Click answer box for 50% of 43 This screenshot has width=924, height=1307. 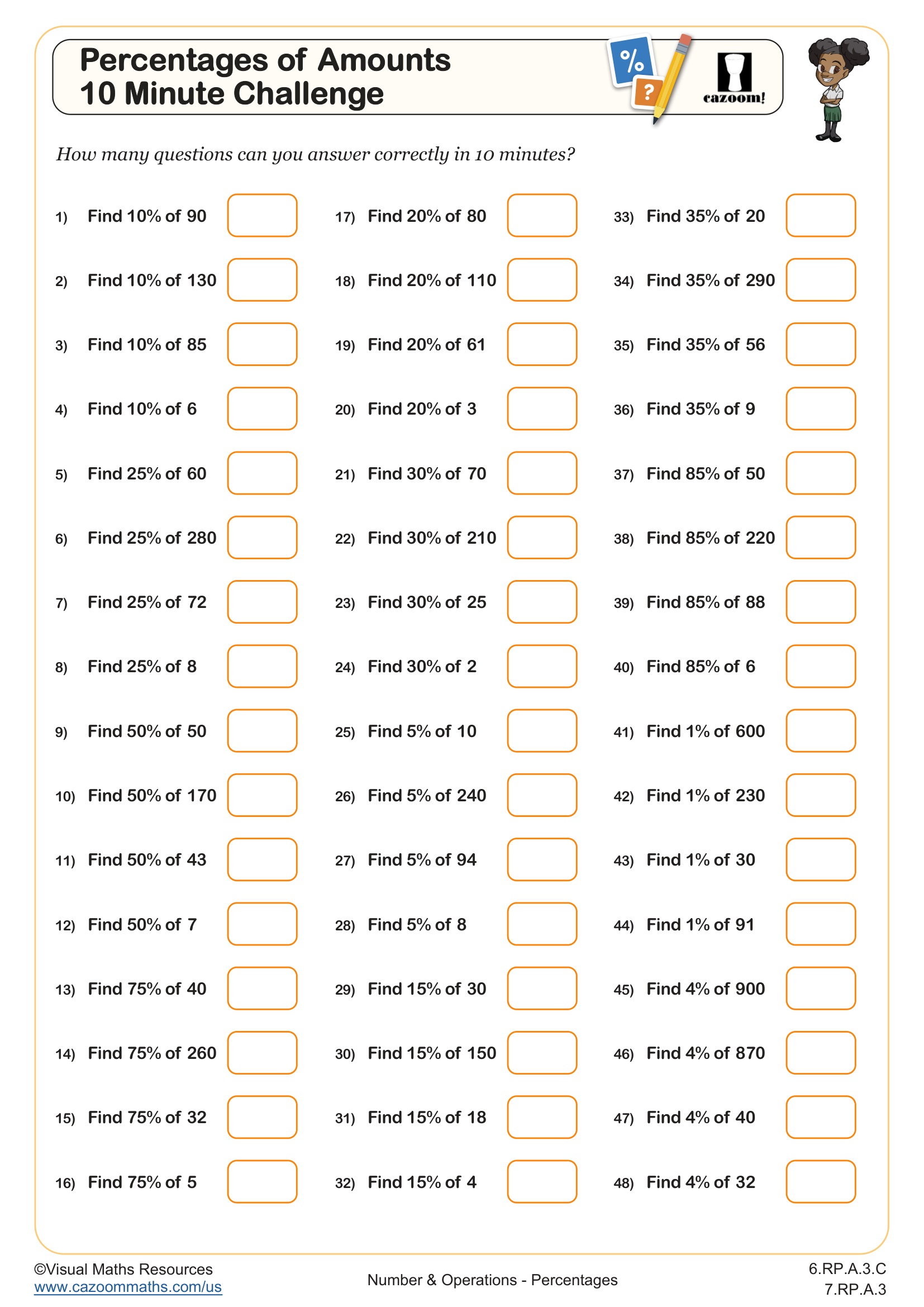[261, 859]
